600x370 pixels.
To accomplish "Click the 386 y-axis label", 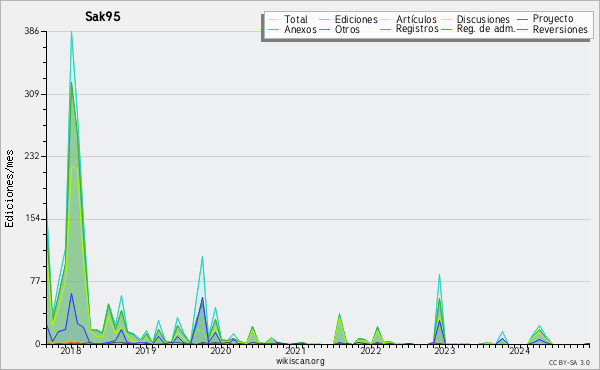I will (32, 31).
